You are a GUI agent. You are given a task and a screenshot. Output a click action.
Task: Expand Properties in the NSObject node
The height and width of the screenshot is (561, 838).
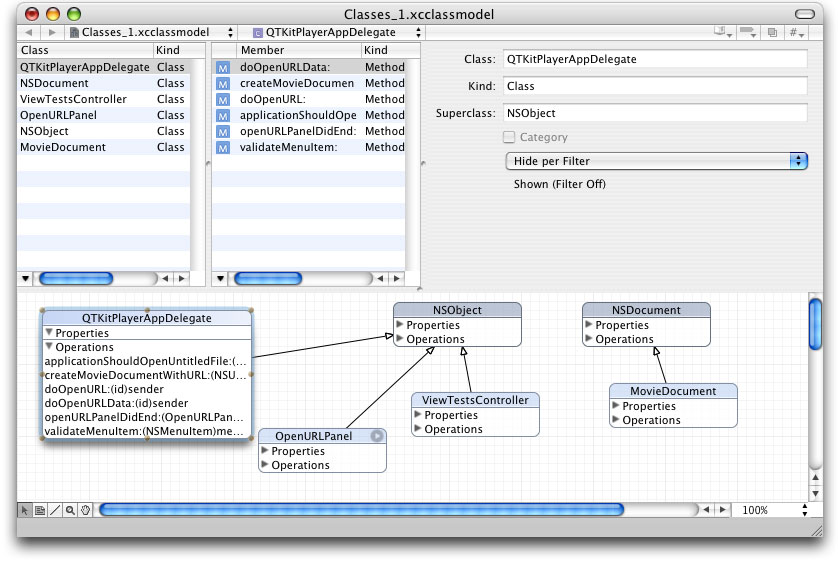[400, 325]
